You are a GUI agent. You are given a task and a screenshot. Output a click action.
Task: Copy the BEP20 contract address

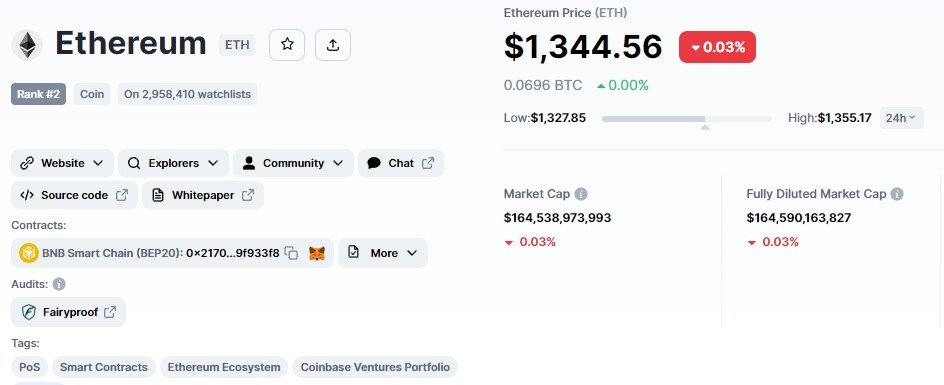tap(291, 253)
